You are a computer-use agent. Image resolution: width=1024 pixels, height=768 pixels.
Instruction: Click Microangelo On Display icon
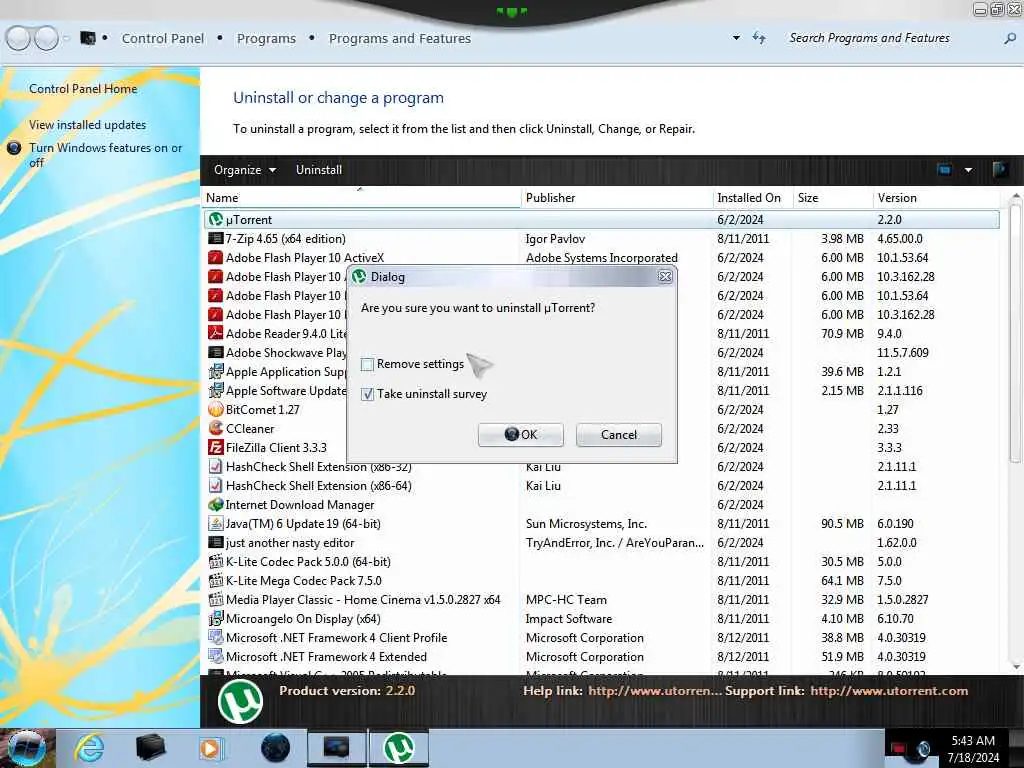click(216, 618)
